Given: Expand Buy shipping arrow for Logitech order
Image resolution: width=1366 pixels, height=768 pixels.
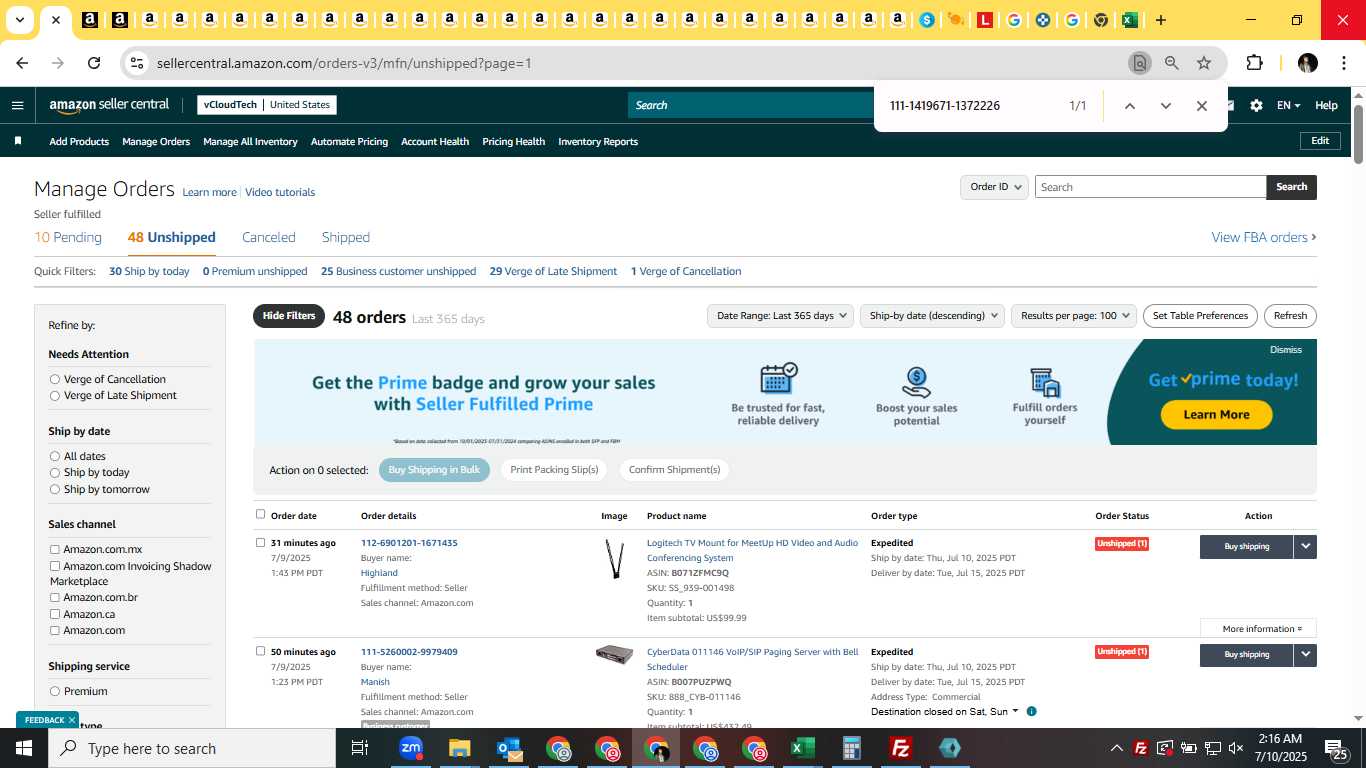Looking at the screenshot, I should (1305, 546).
